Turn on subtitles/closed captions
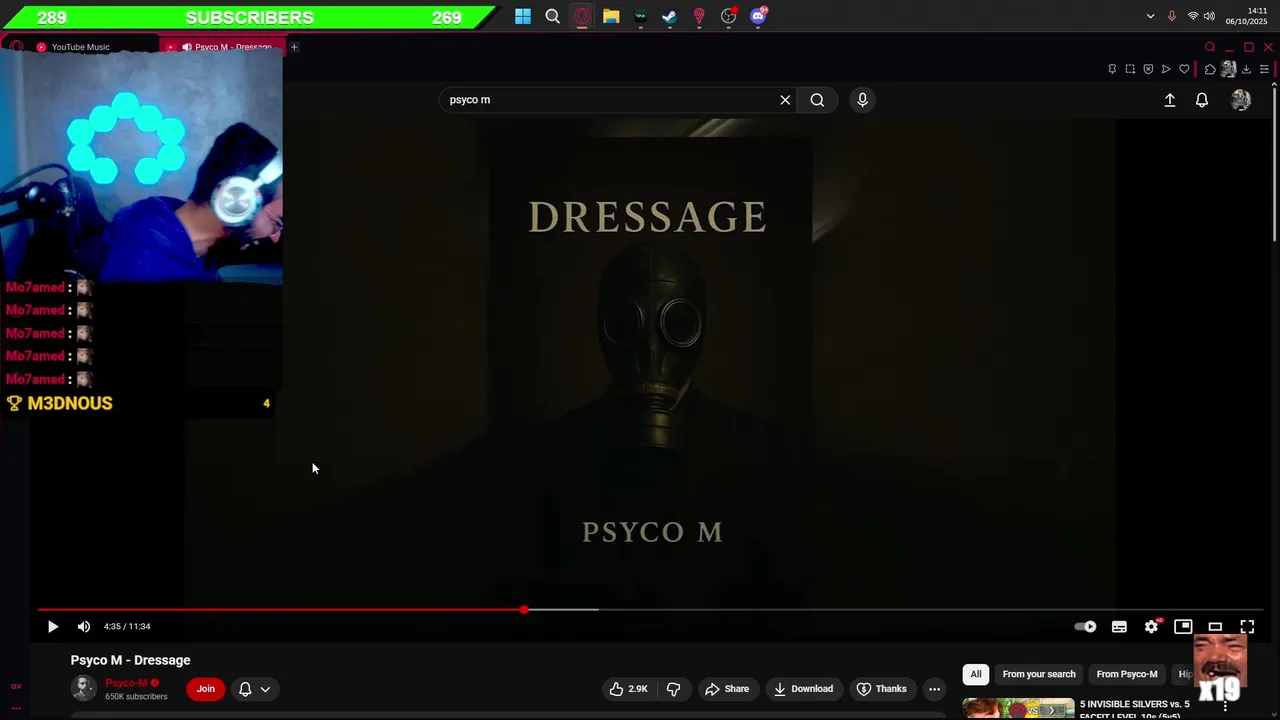The image size is (1280, 720). point(1119,627)
